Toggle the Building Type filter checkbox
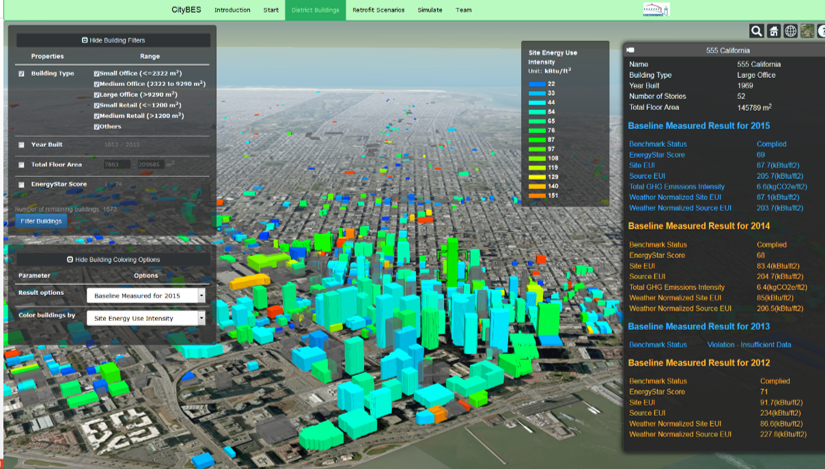This screenshot has width=825, height=469. click(x=22, y=74)
